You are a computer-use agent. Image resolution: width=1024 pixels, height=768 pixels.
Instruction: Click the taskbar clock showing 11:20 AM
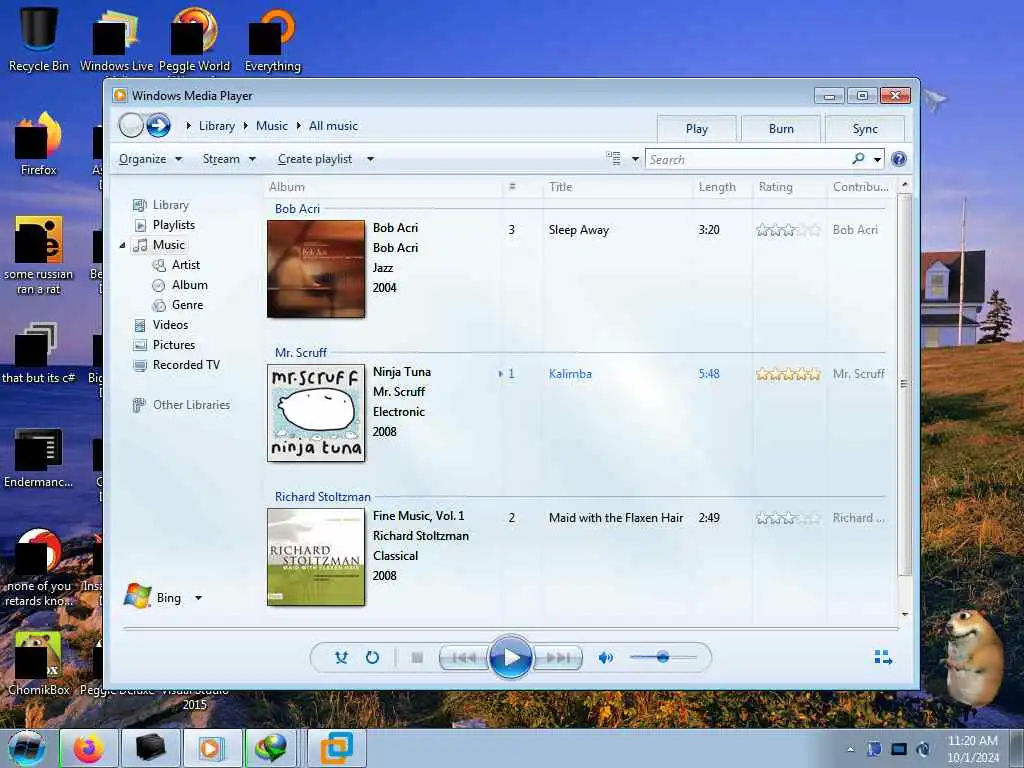pyautogui.click(x=972, y=749)
